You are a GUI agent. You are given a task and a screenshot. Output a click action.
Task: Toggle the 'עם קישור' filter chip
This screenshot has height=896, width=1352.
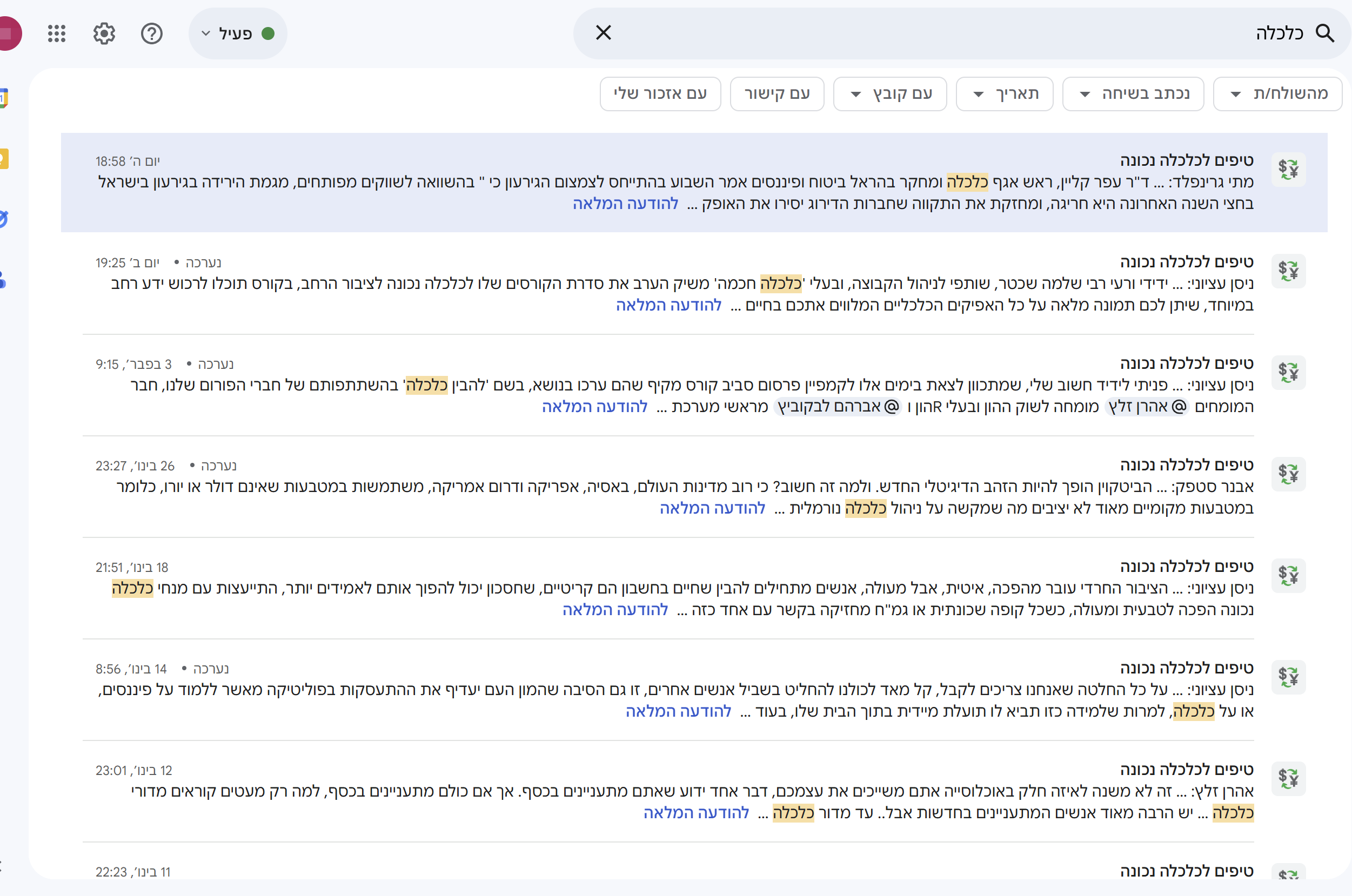[777, 94]
